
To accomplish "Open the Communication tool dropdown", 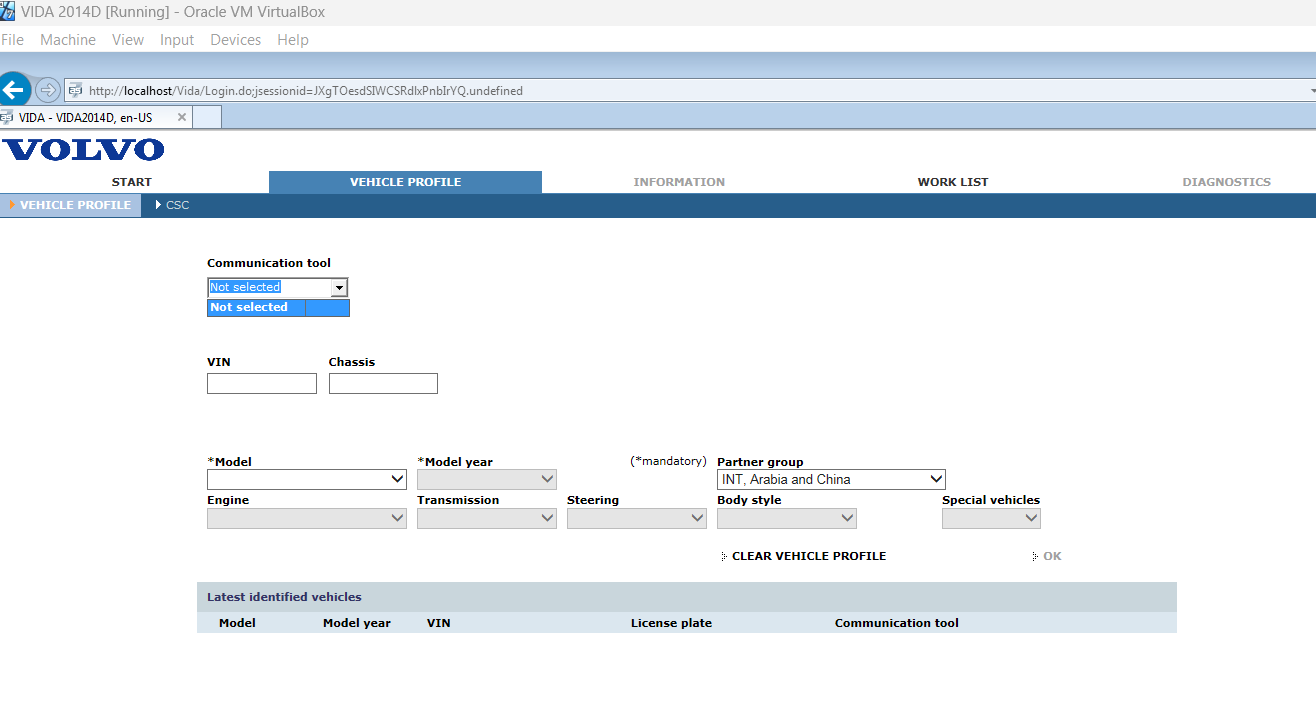I will (x=339, y=288).
